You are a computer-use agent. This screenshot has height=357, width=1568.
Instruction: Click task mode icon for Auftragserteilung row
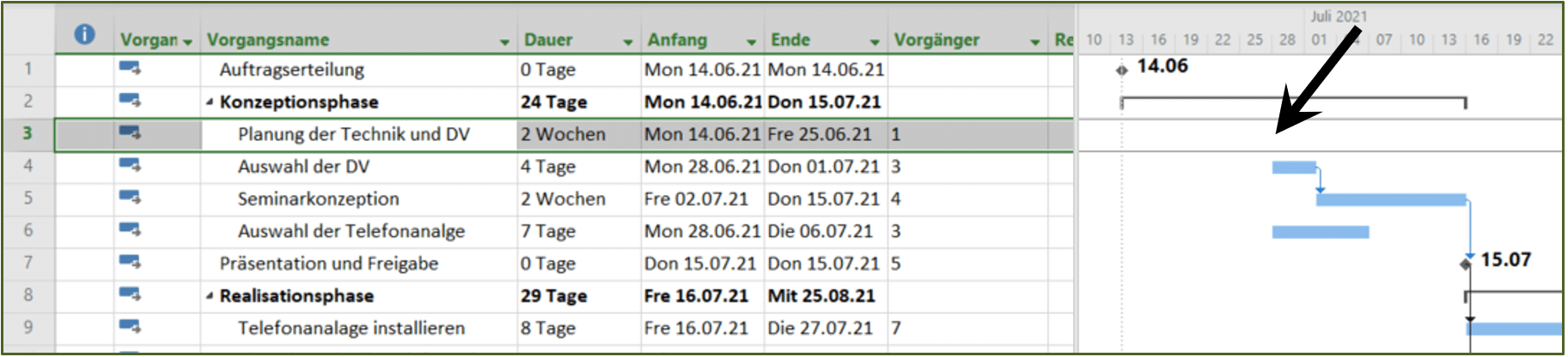(x=130, y=68)
